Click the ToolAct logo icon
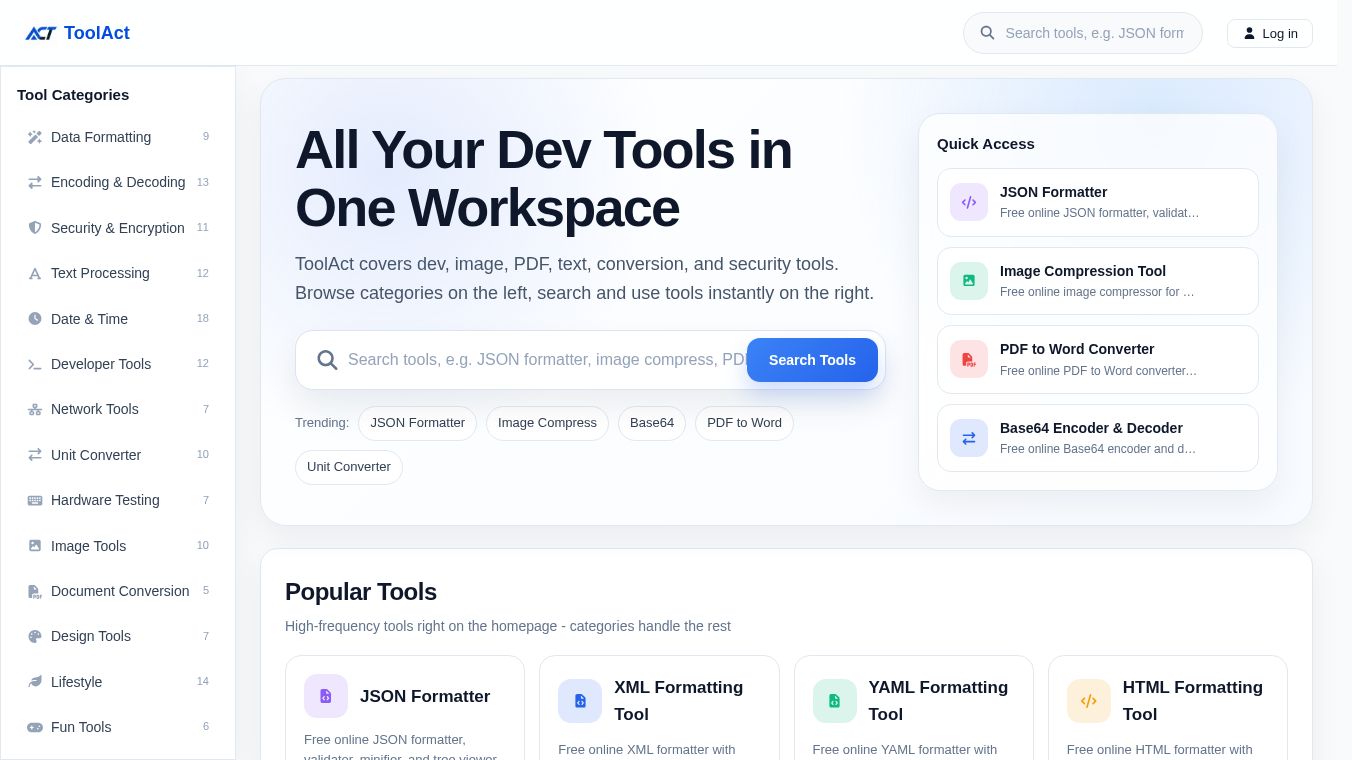 pos(41,33)
